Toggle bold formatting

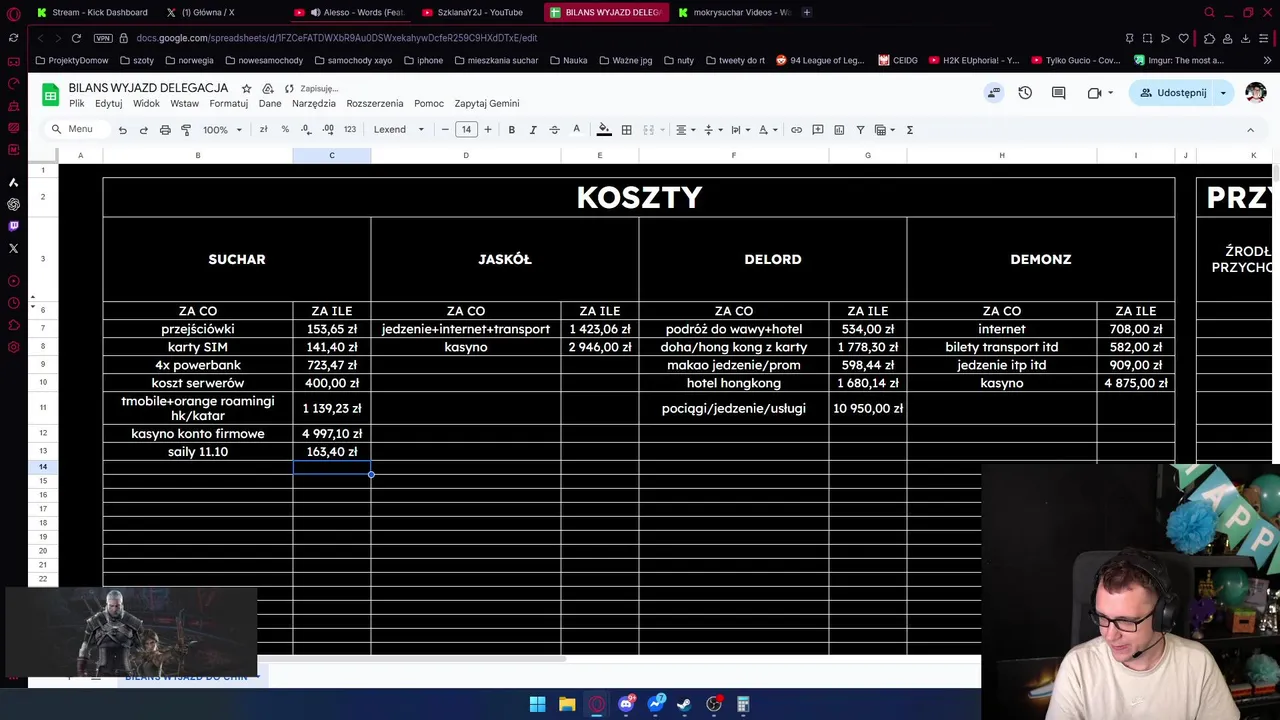click(x=511, y=130)
